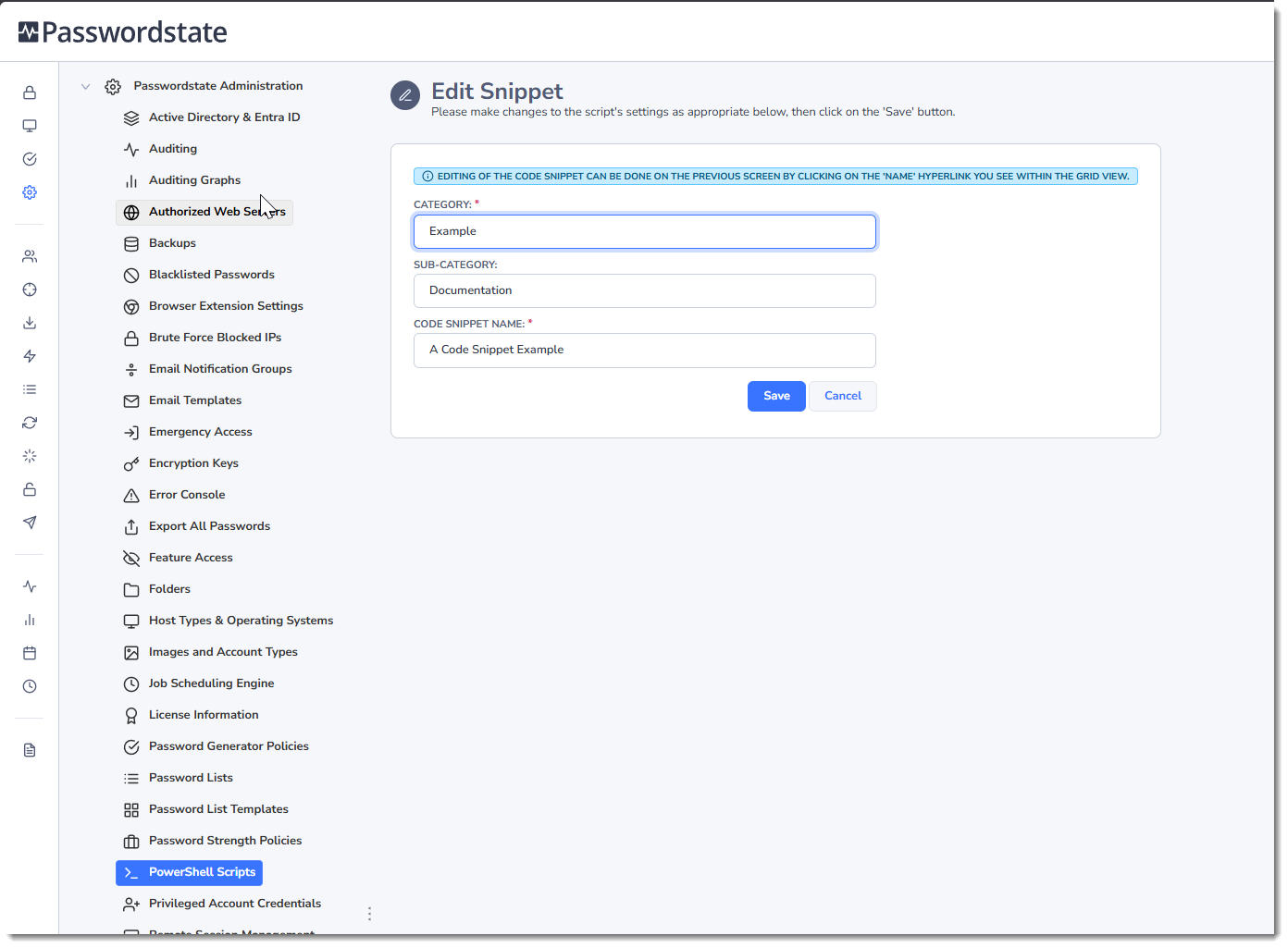Go to Images and Account Types
The height and width of the screenshot is (948, 1288).
[x=223, y=652]
